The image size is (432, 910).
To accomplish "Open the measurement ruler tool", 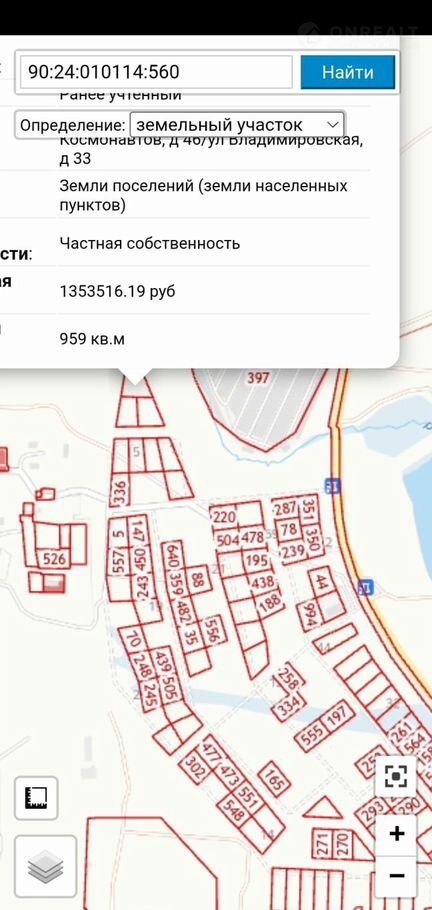I will 36,798.
